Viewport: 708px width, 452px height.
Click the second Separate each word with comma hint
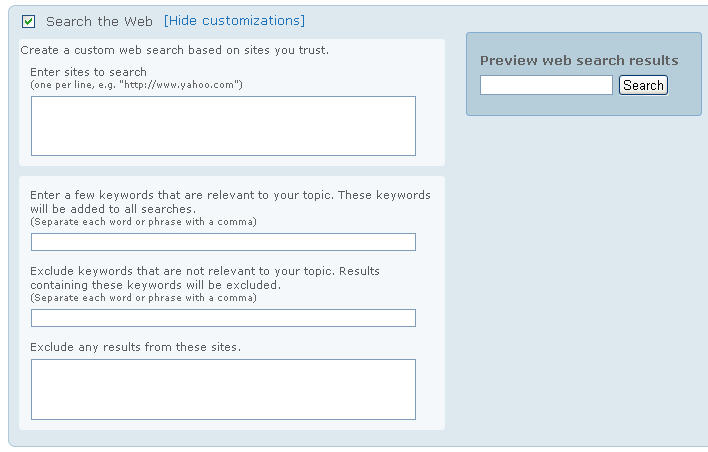click(143, 298)
